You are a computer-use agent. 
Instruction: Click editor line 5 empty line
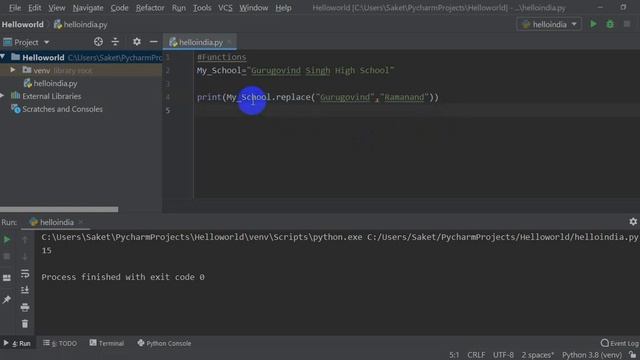coord(416,110)
